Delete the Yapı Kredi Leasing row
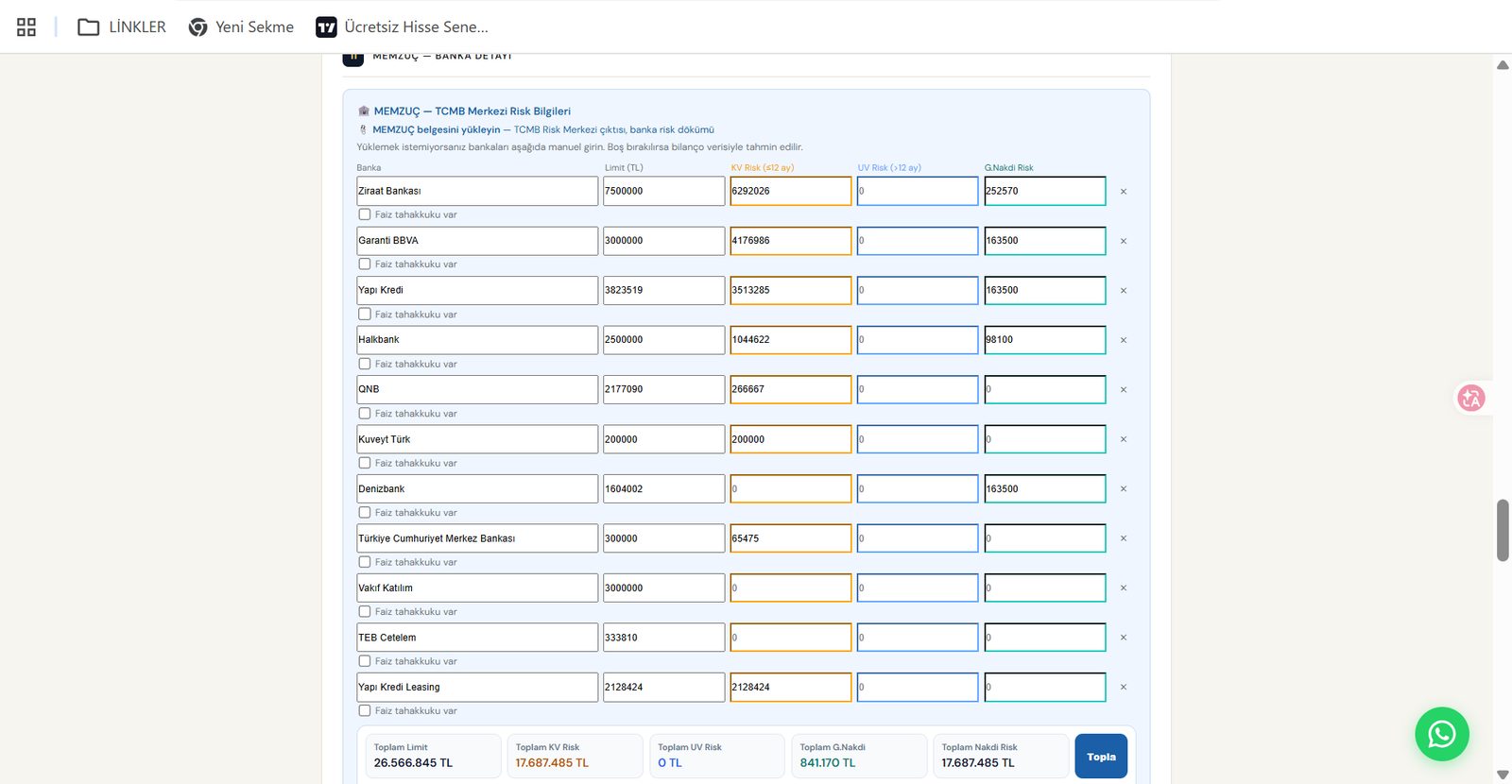The image size is (1512, 784). point(1124,688)
